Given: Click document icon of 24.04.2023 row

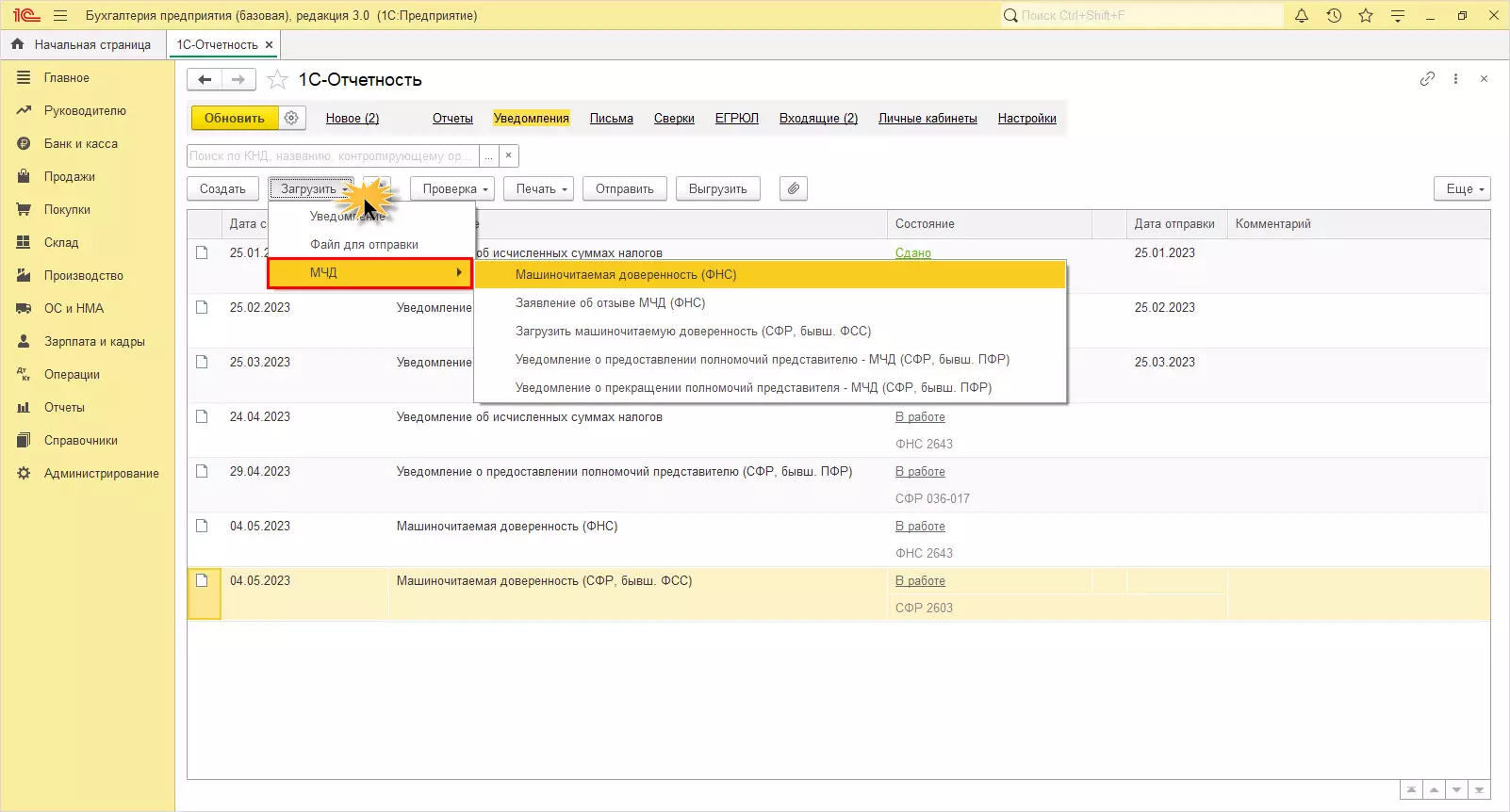Looking at the screenshot, I should (x=202, y=416).
